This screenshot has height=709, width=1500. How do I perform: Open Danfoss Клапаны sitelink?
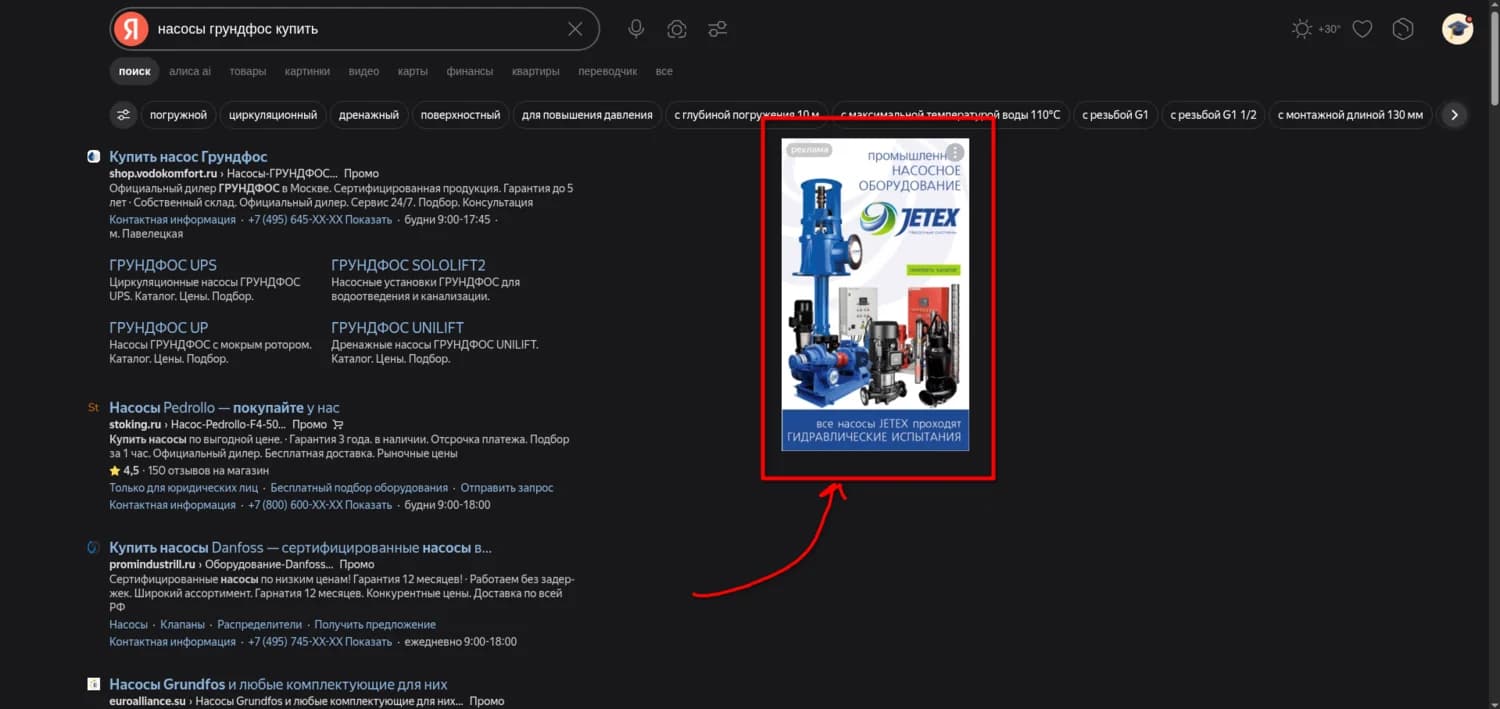tap(182, 625)
